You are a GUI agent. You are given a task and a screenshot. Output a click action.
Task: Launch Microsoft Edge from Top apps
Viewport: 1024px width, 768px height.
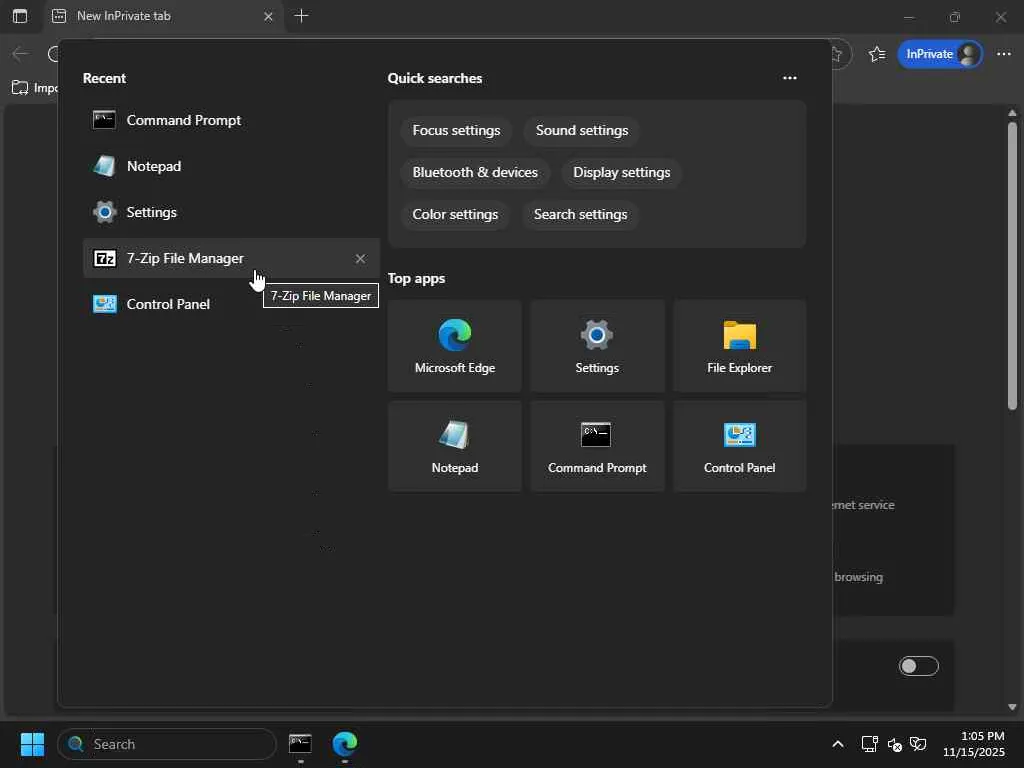[455, 346]
